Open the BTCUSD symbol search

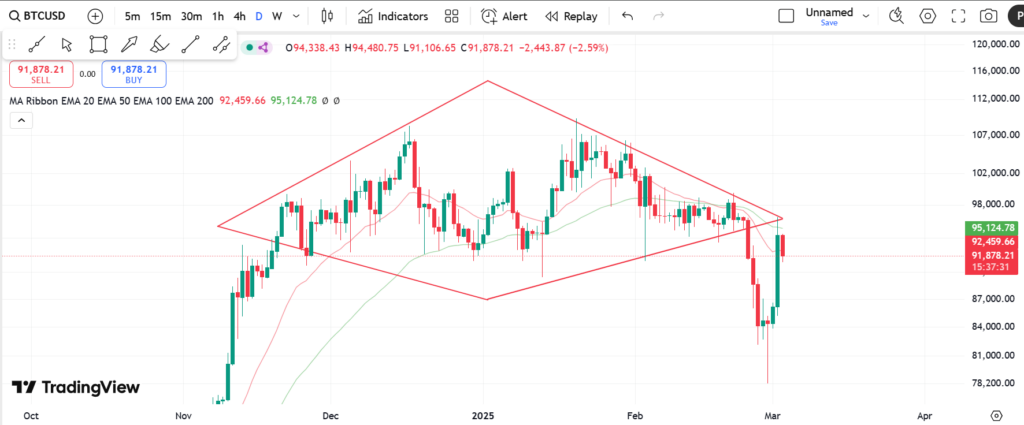(x=39, y=16)
